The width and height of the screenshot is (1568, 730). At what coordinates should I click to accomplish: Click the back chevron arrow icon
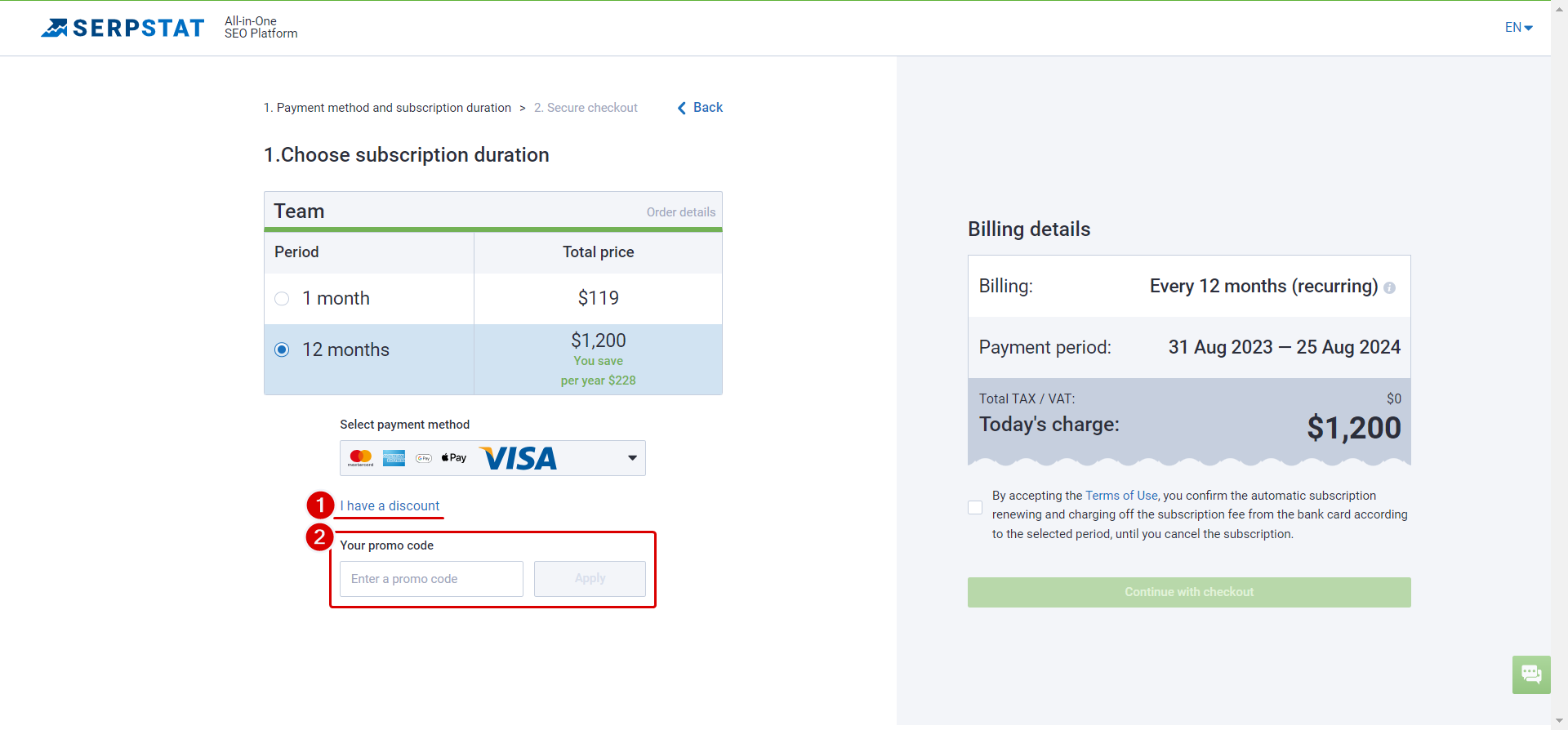[x=682, y=108]
